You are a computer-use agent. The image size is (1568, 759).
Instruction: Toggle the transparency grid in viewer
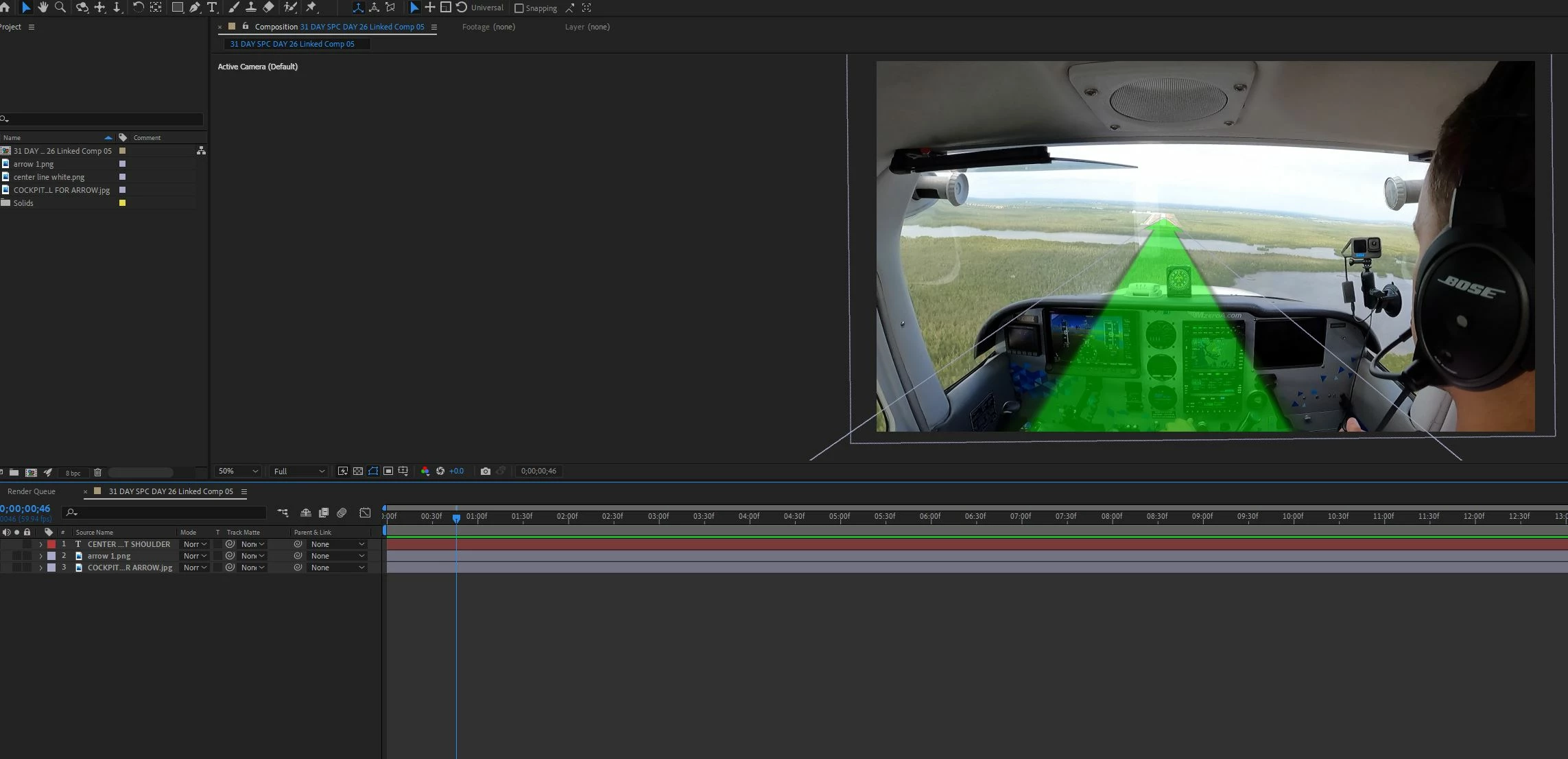tap(358, 471)
